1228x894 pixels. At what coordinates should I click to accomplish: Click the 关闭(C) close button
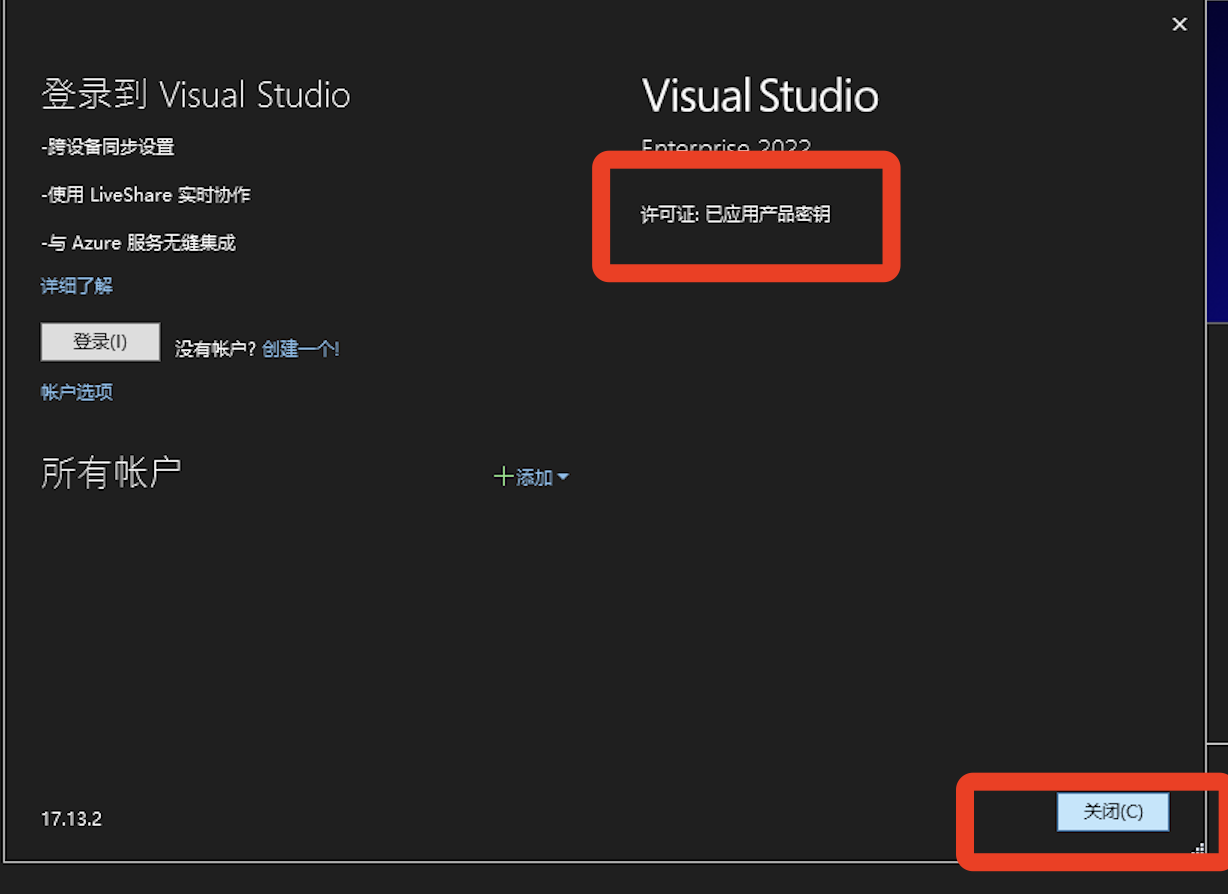pos(1113,812)
